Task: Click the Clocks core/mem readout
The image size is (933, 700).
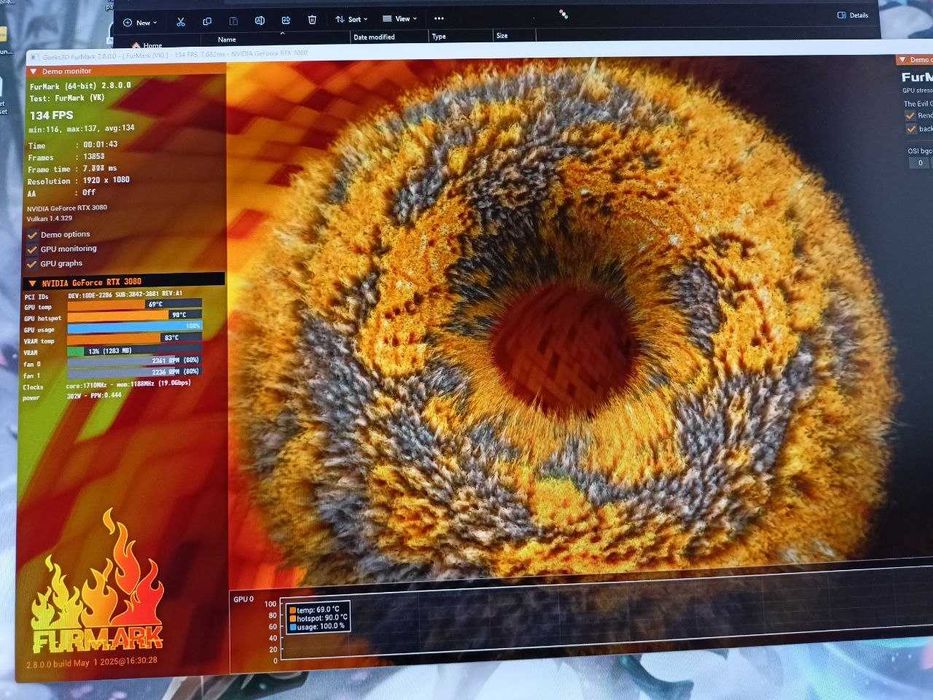Action: pyautogui.click(x=129, y=385)
